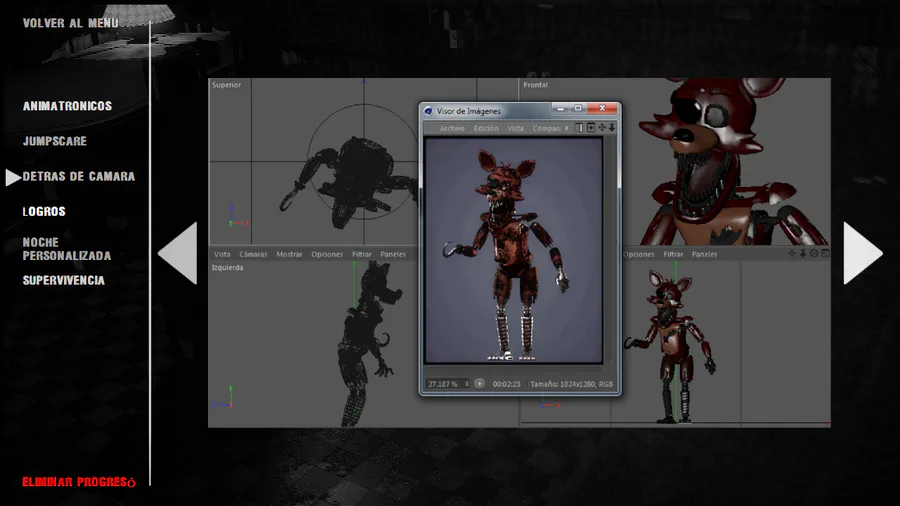Click the Izquierda viewport label

pyautogui.click(x=227, y=267)
